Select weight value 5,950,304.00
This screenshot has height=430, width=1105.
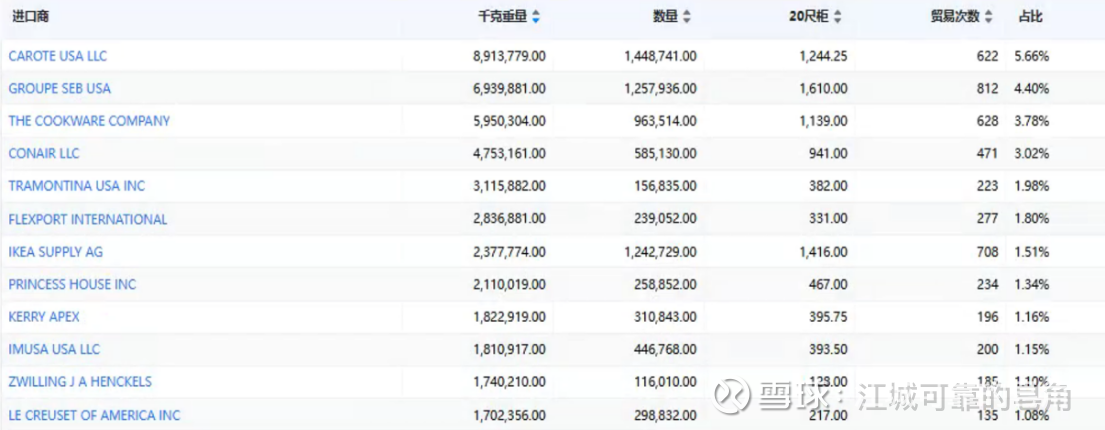509,121
